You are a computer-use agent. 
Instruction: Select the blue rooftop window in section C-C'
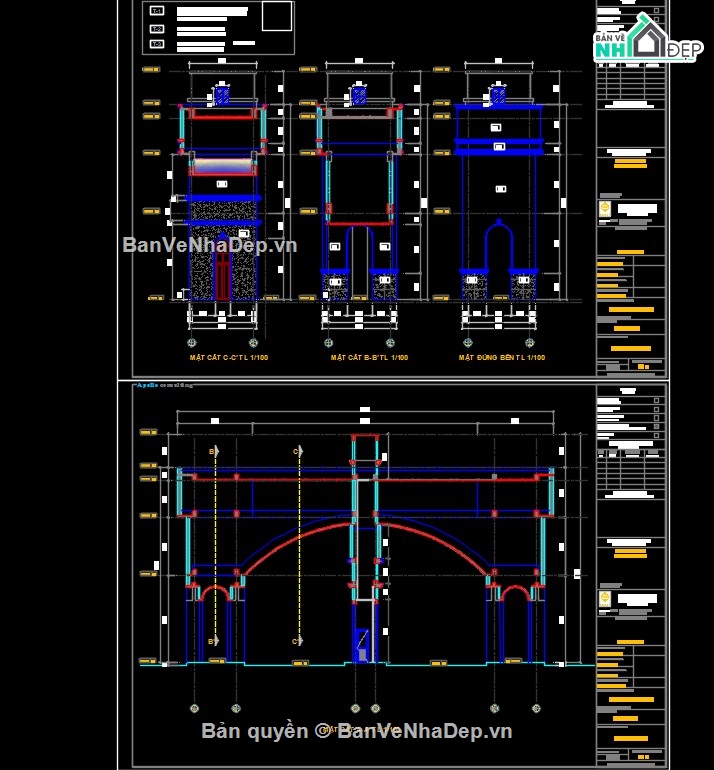coord(222,95)
